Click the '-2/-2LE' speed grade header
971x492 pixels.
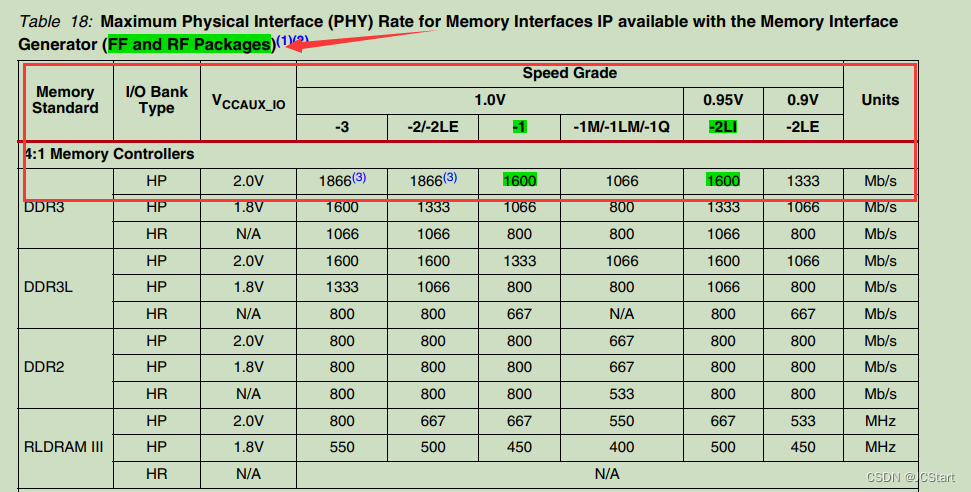(433, 127)
